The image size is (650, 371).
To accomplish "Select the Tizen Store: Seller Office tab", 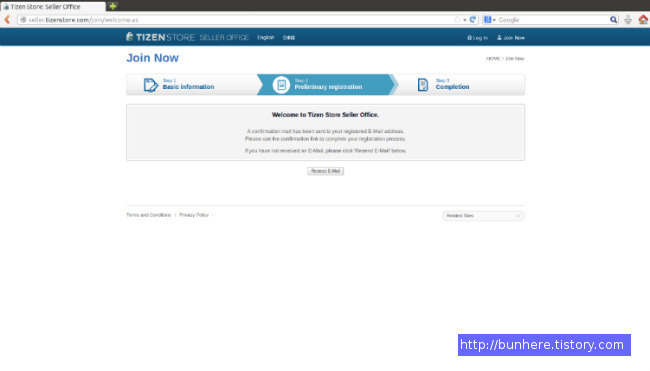I will (x=53, y=7).
